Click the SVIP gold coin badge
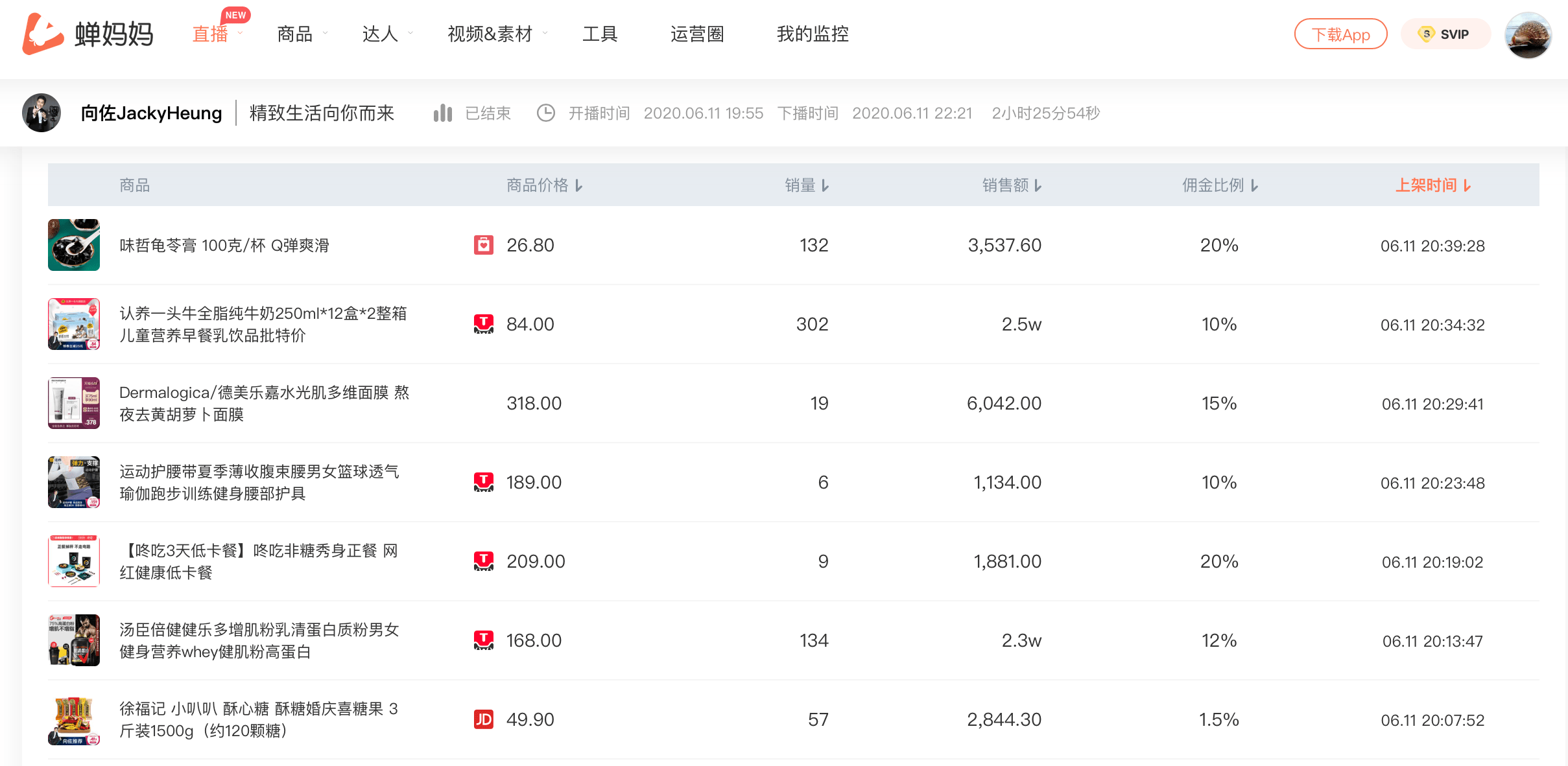The image size is (1568, 766). coord(1426,34)
